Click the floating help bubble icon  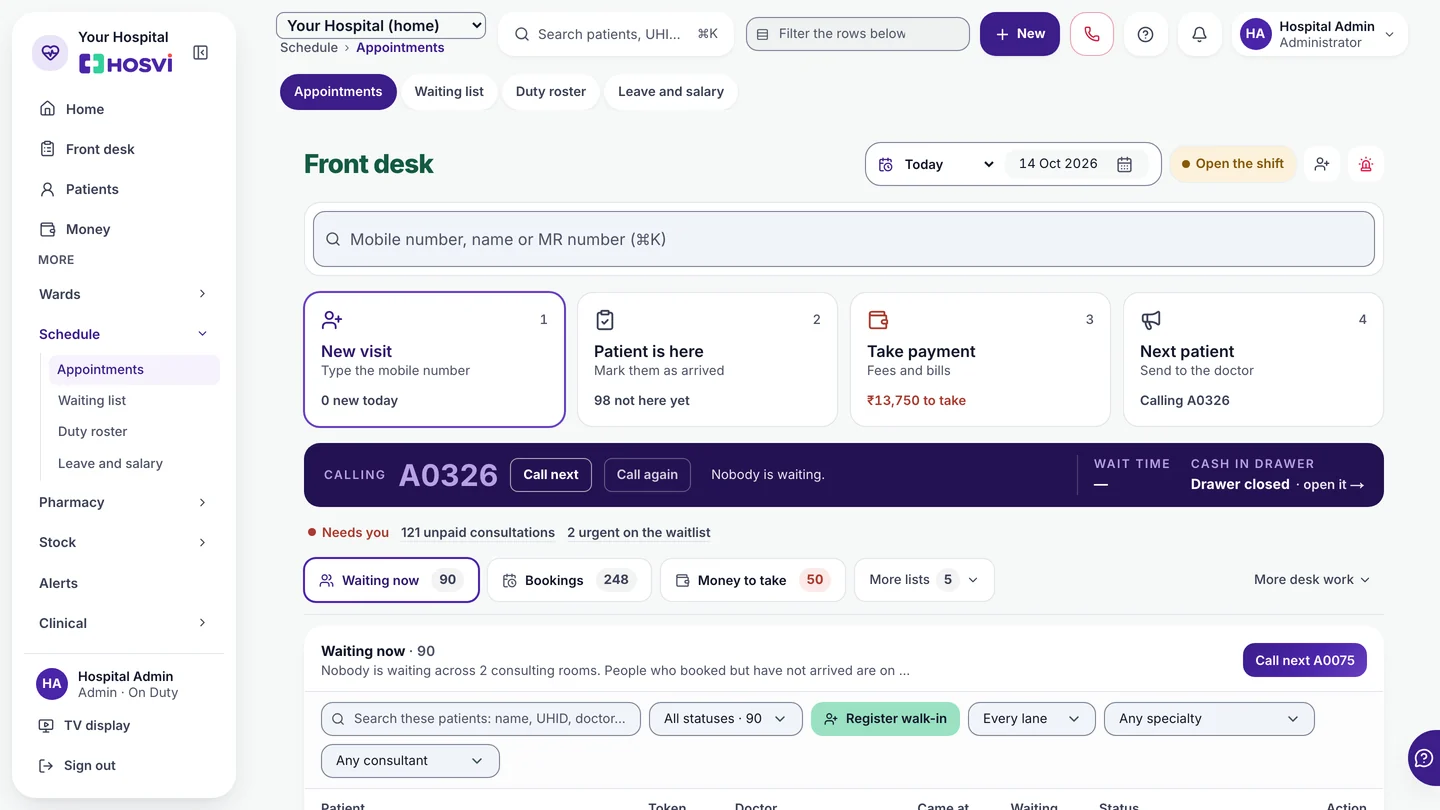coord(1425,758)
